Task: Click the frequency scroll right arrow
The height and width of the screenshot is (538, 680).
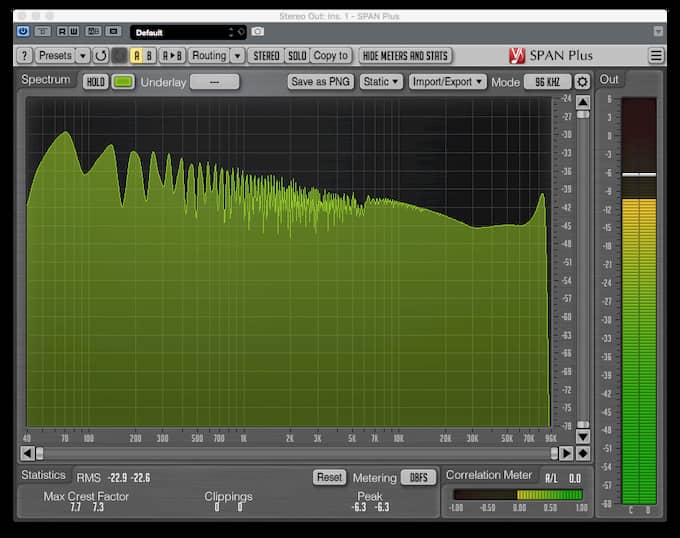Action: click(x=566, y=453)
